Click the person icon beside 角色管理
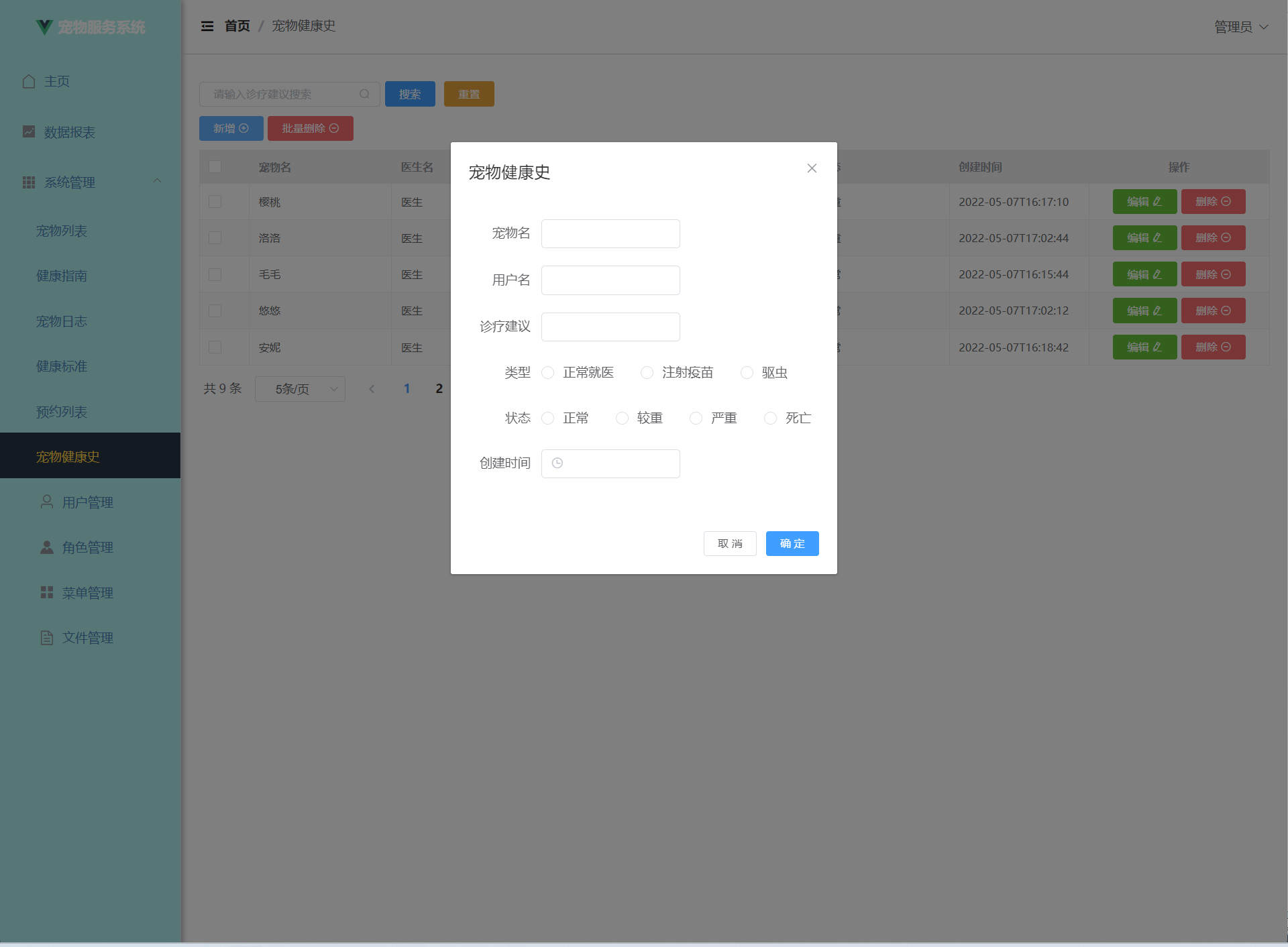Image resolution: width=1288 pixels, height=947 pixels. tap(47, 547)
